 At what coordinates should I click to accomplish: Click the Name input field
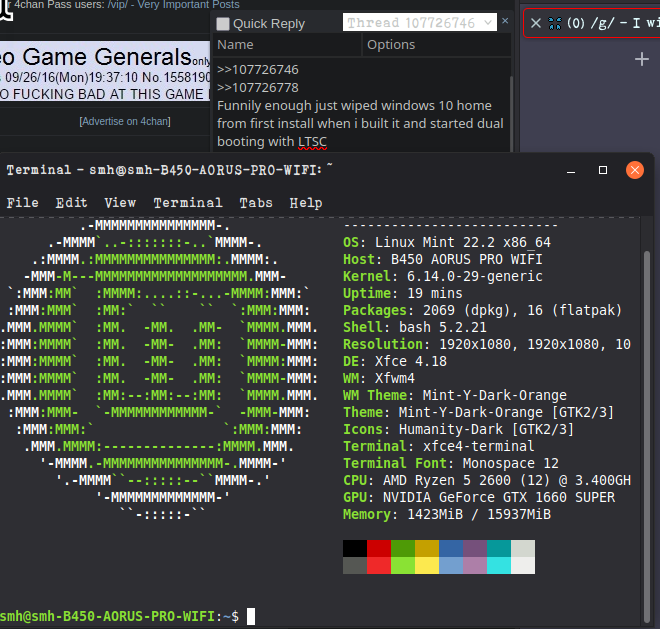(x=287, y=45)
